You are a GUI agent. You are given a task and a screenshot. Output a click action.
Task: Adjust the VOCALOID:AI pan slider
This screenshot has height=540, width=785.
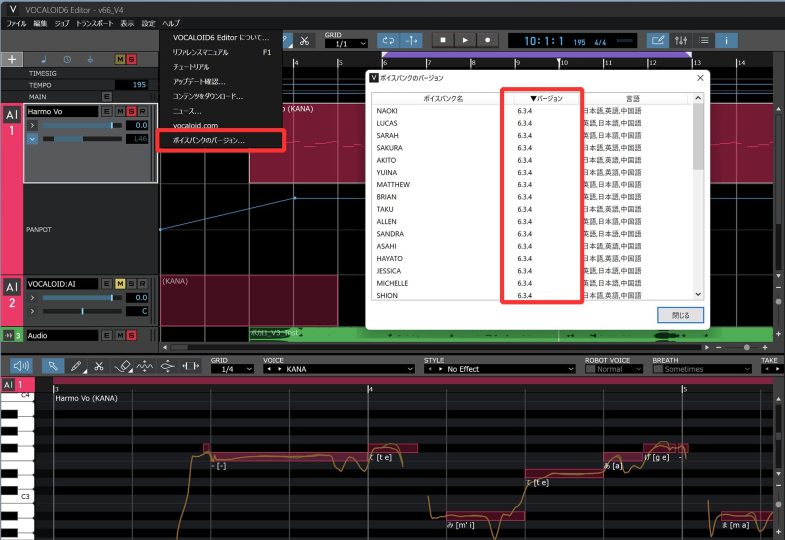[82, 311]
